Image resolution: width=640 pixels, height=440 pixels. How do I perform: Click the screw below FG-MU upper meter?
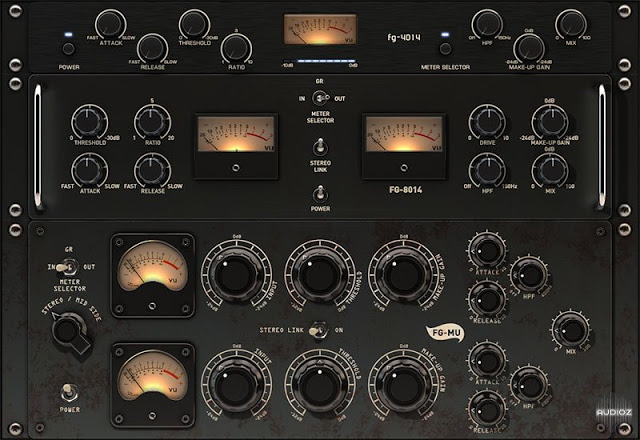pyautogui.click(x=153, y=306)
